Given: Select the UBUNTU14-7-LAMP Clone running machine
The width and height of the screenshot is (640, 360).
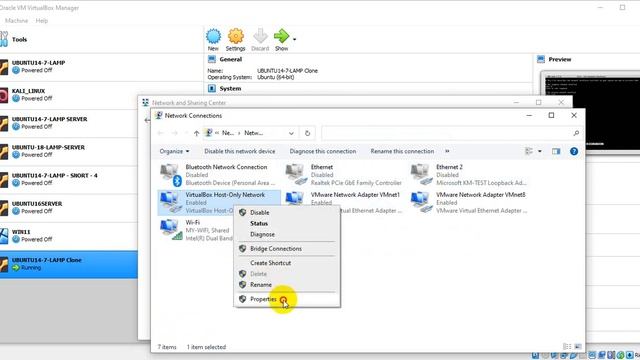Looking at the screenshot, I should (x=69, y=264).
